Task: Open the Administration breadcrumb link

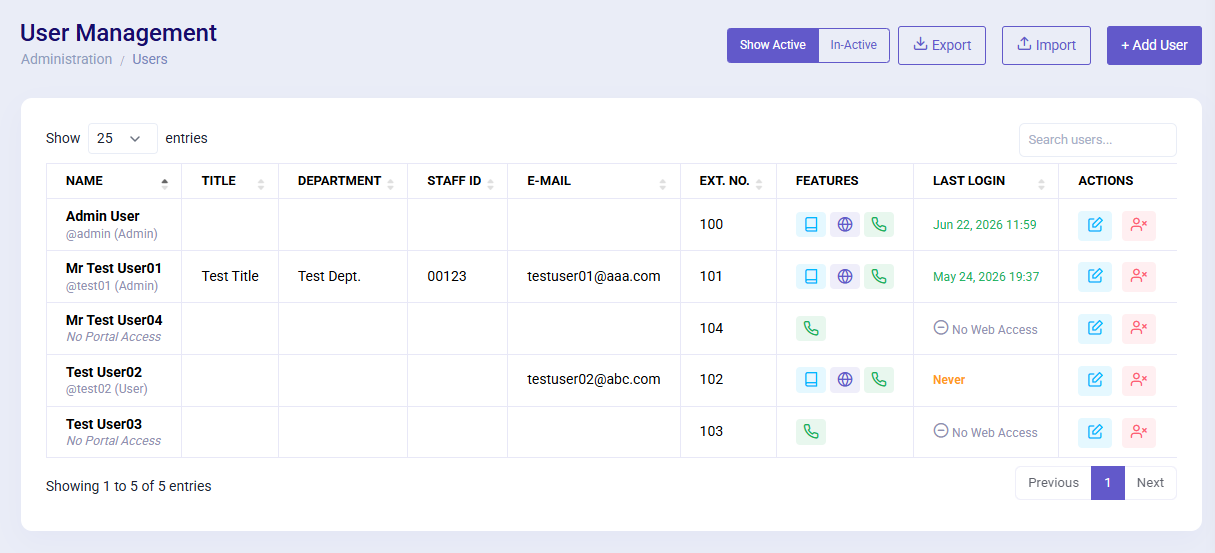Action: [x=66, y=59]
